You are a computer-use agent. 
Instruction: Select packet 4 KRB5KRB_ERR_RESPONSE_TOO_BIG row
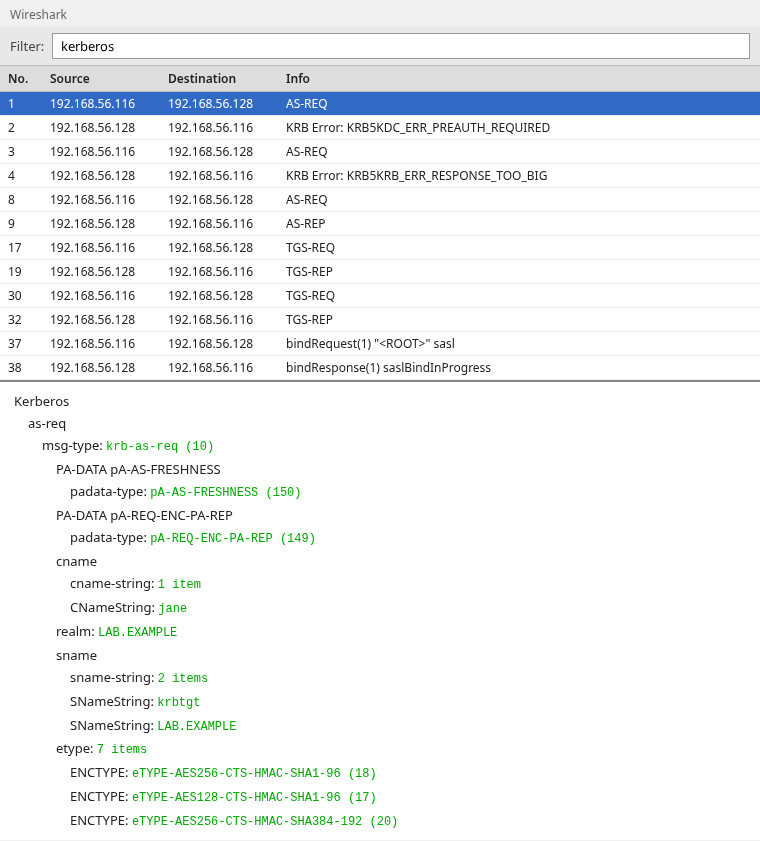point(380,176)
